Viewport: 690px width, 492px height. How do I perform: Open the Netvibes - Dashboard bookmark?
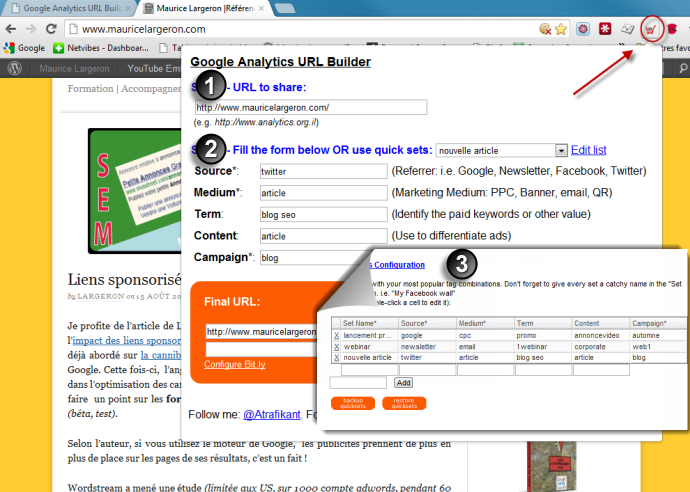101,48
